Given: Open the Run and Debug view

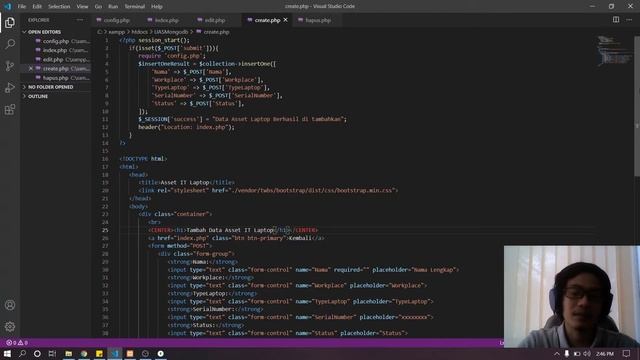Looking at the screenshot, I should point(10,87).
